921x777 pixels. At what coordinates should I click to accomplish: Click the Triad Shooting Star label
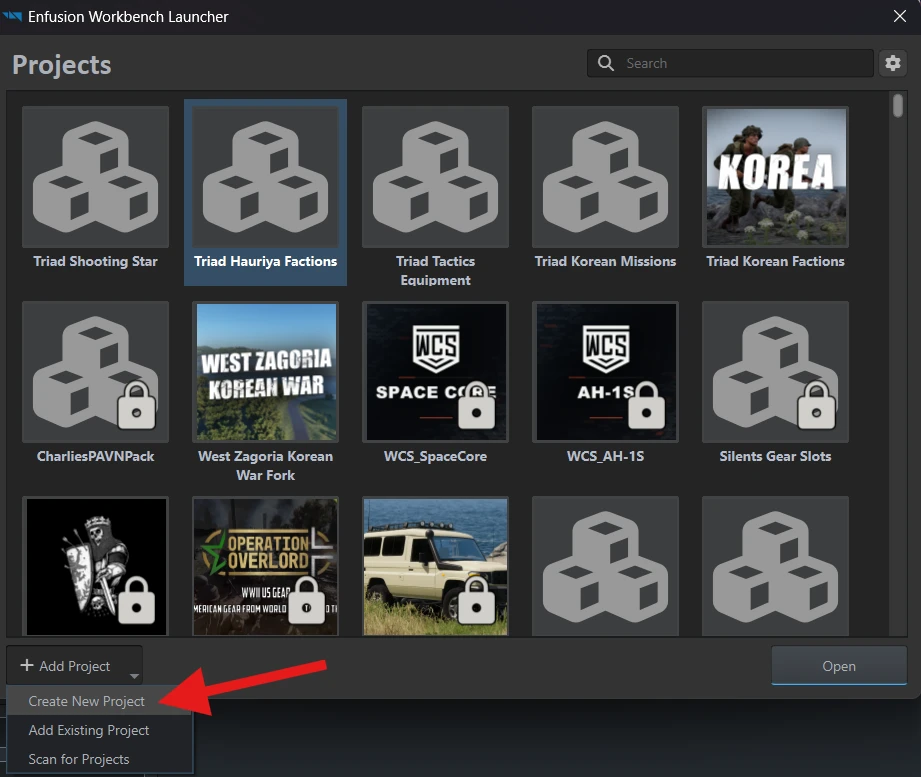click(x=95, y=261)
